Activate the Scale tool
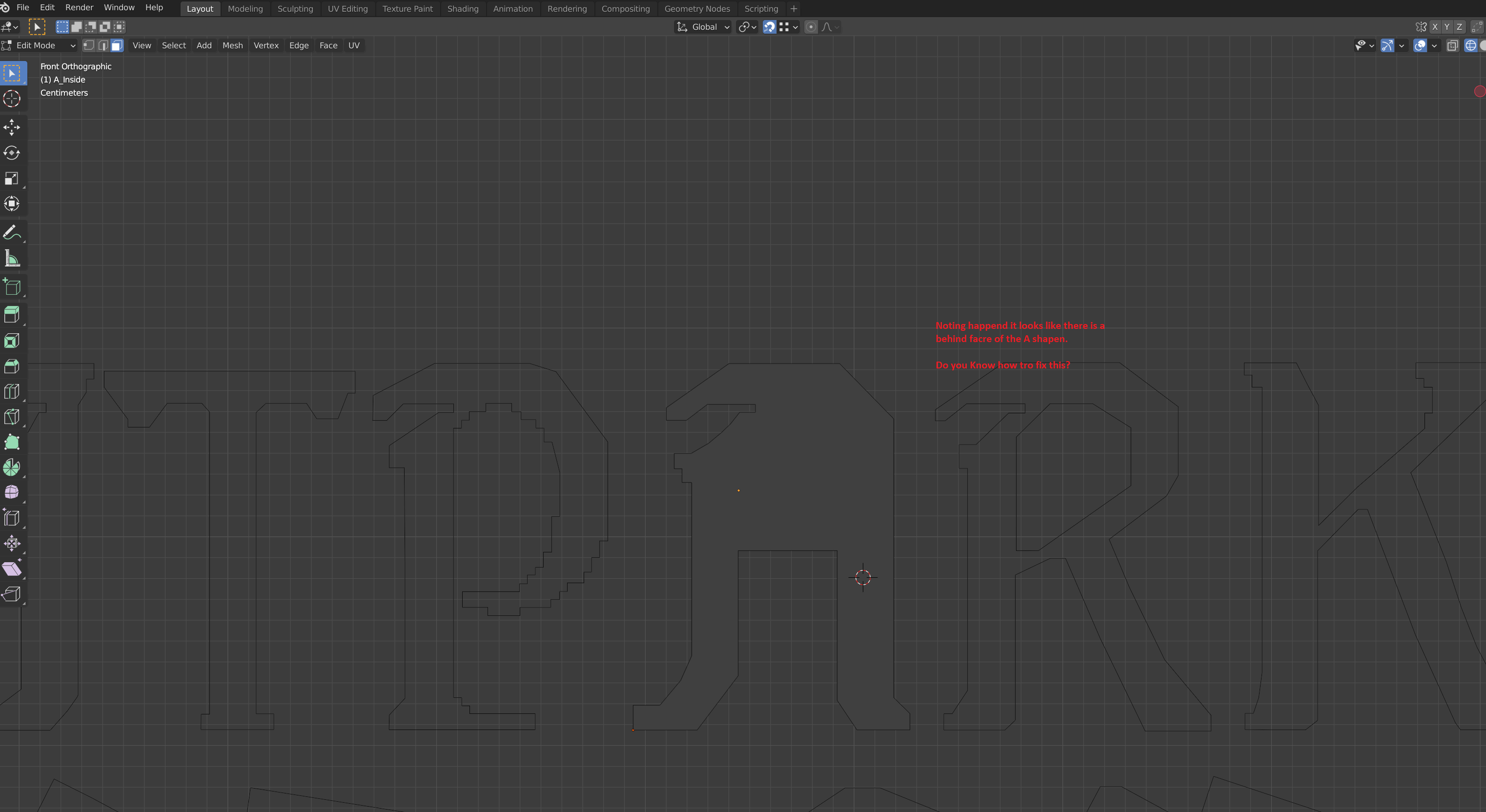 click(12, 178)
